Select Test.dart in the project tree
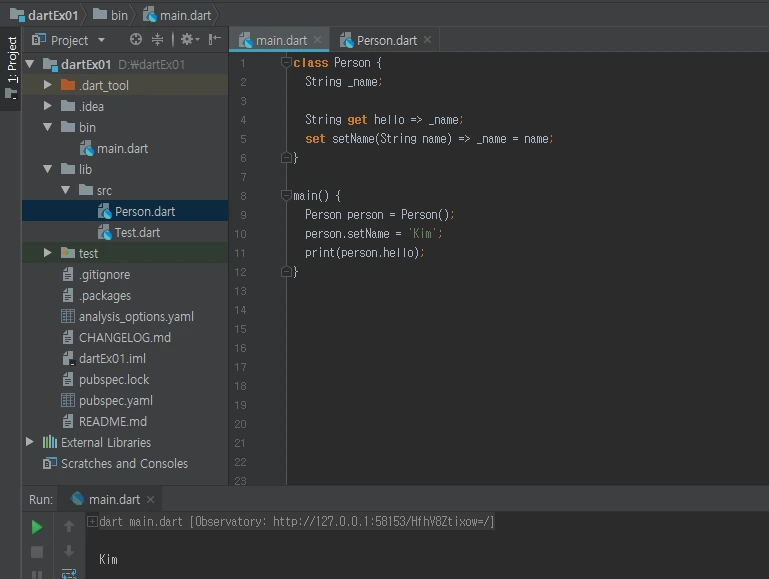Viewport: 769px width, 579px height. (x=136, y=232)
